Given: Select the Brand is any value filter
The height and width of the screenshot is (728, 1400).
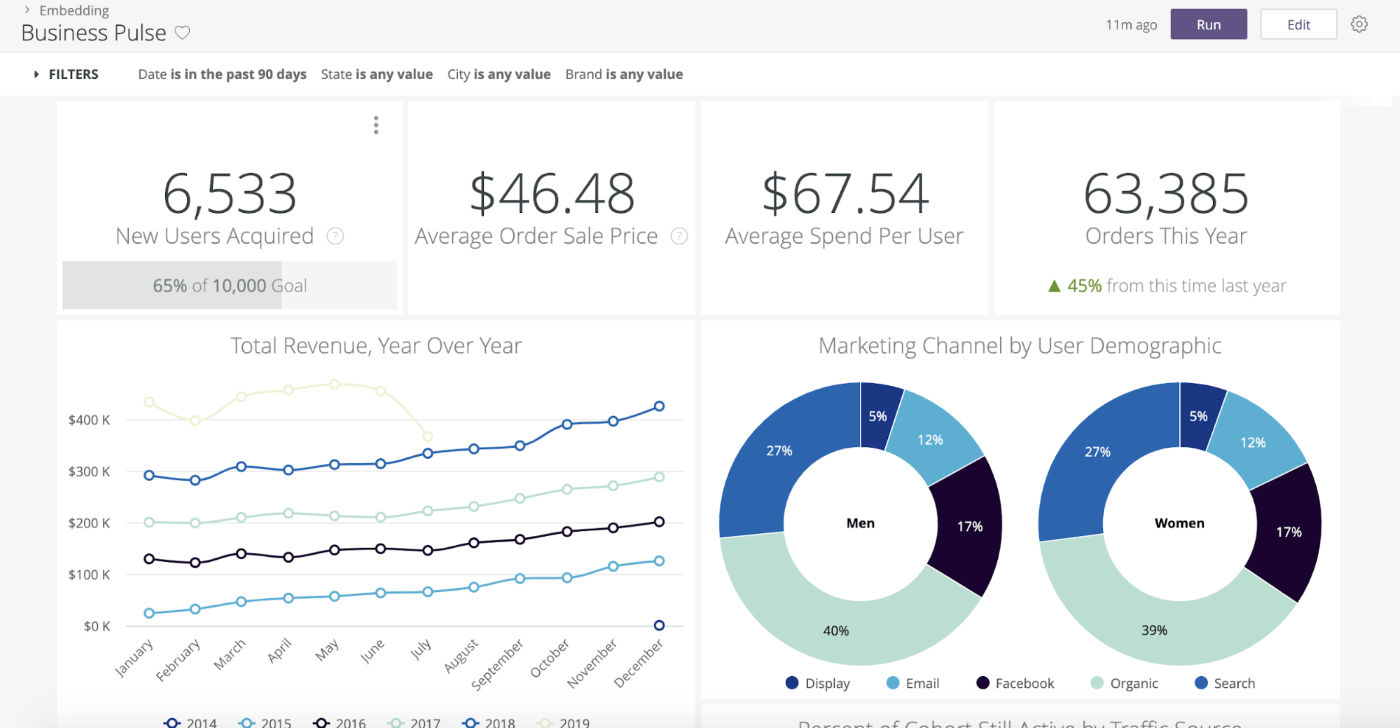Looking at the screenshot, I should 624,74.
